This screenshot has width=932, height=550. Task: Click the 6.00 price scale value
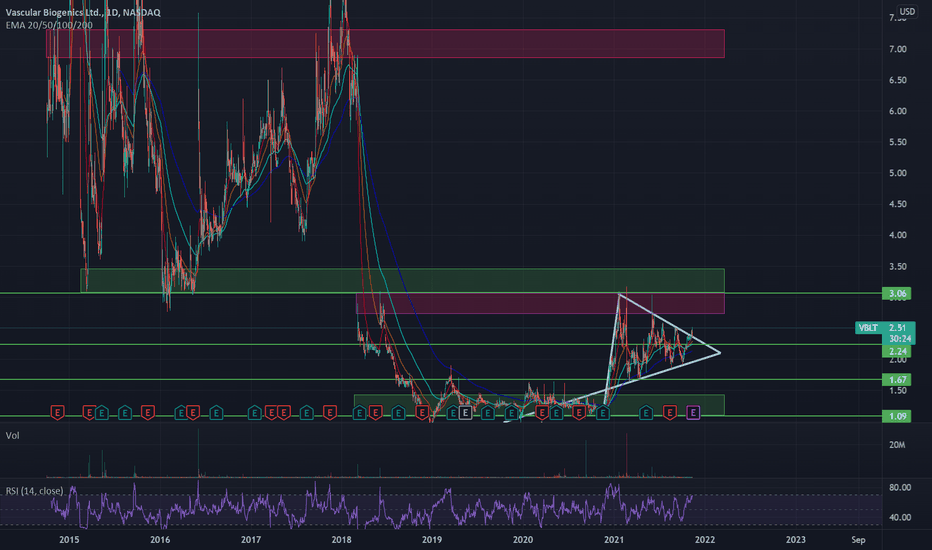tap(898, 111)
